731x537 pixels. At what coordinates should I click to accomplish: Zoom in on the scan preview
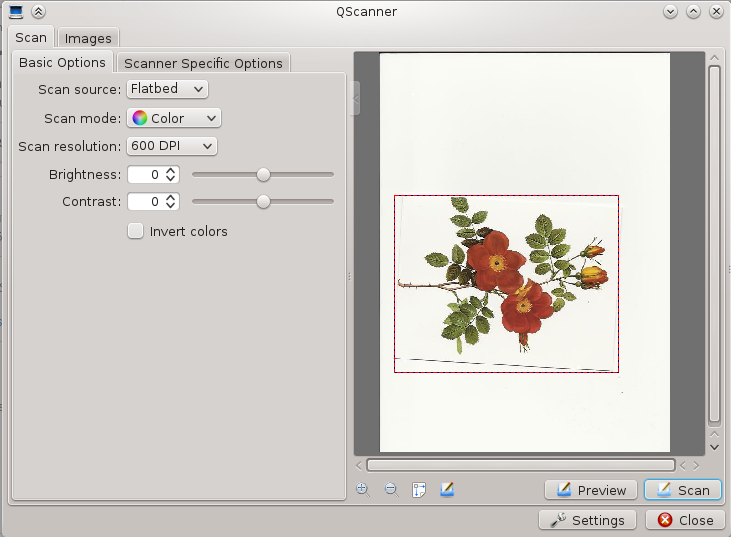(363, 489)
